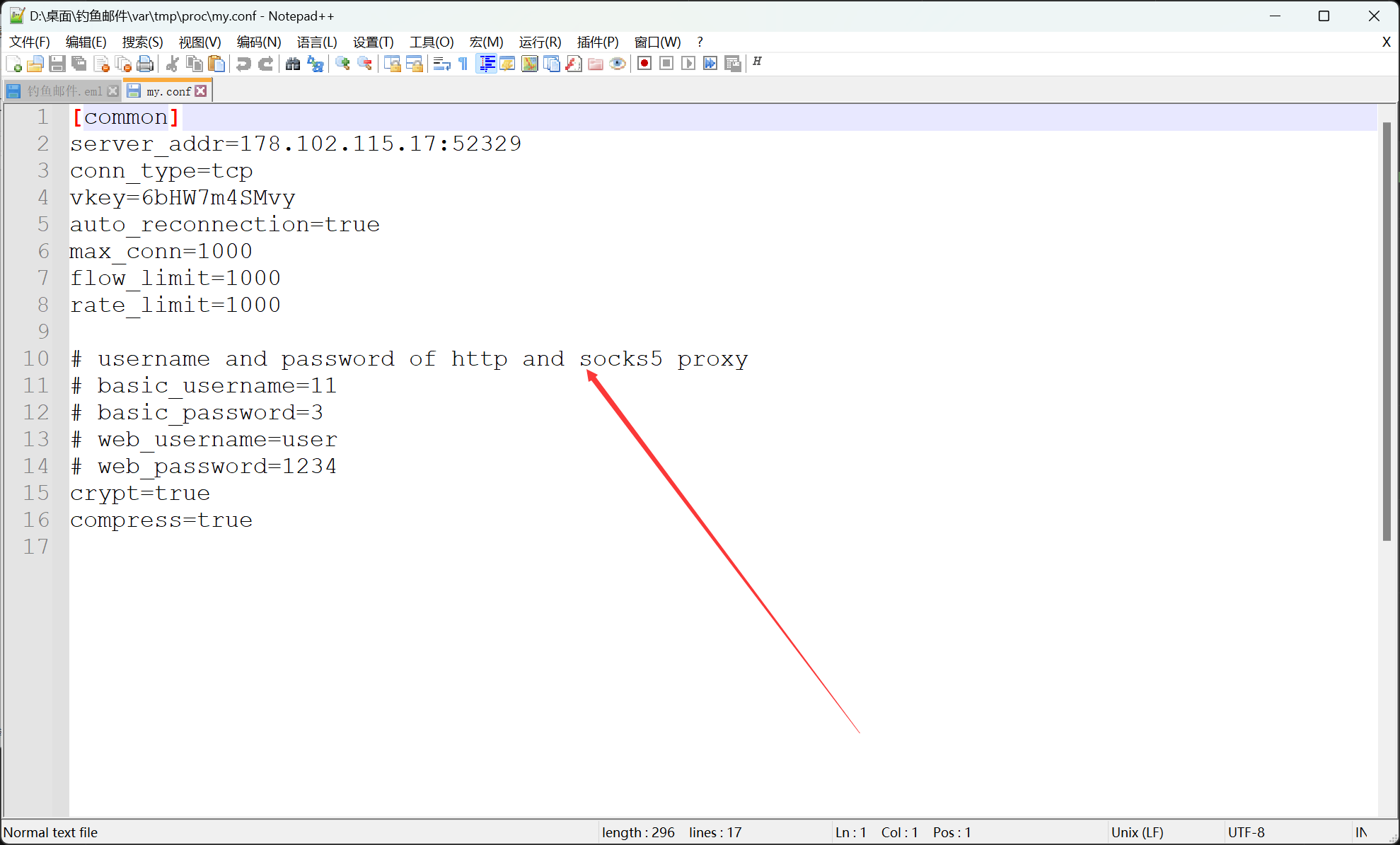Toggle the indent guide button

click(x=487, y=64)
